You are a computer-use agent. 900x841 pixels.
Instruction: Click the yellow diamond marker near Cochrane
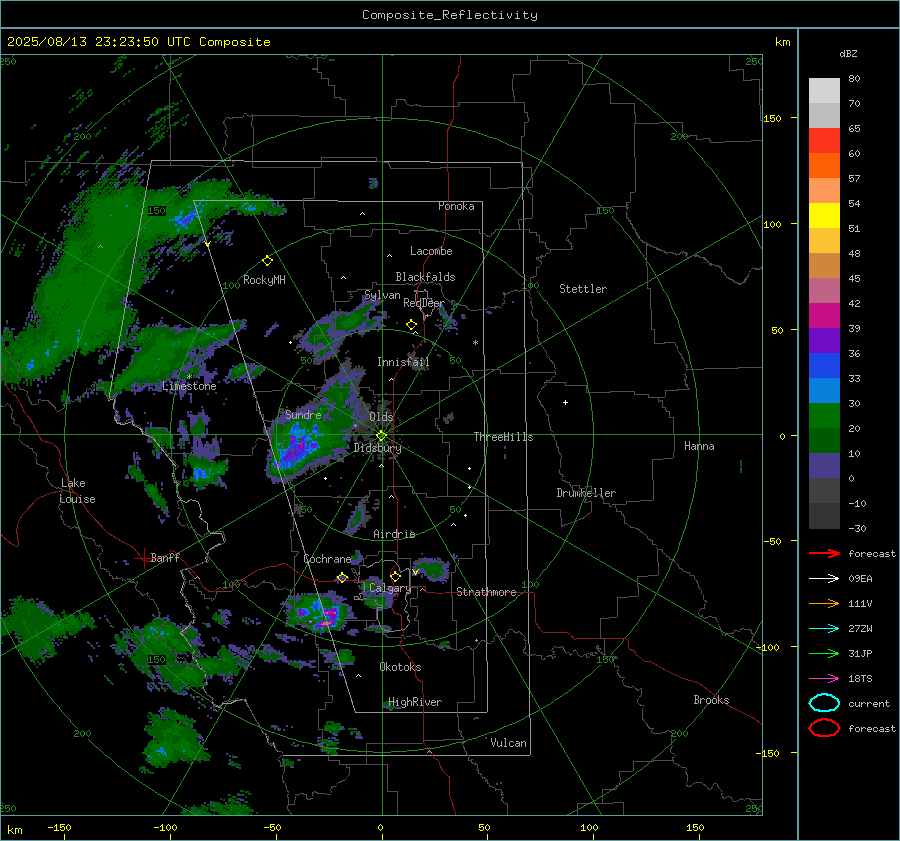pos(342,577)
